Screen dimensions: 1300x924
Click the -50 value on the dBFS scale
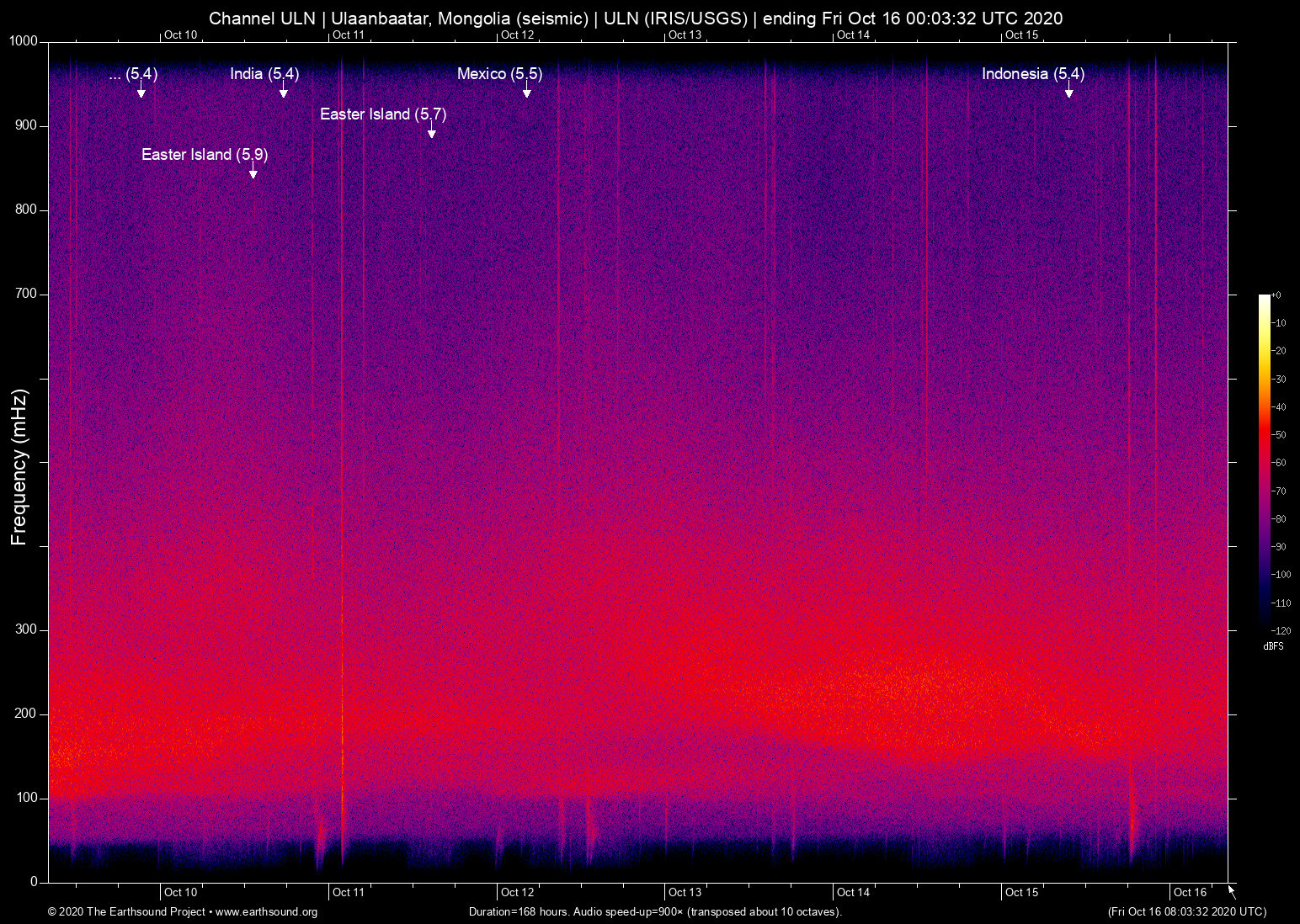(x=1280, y=435)
